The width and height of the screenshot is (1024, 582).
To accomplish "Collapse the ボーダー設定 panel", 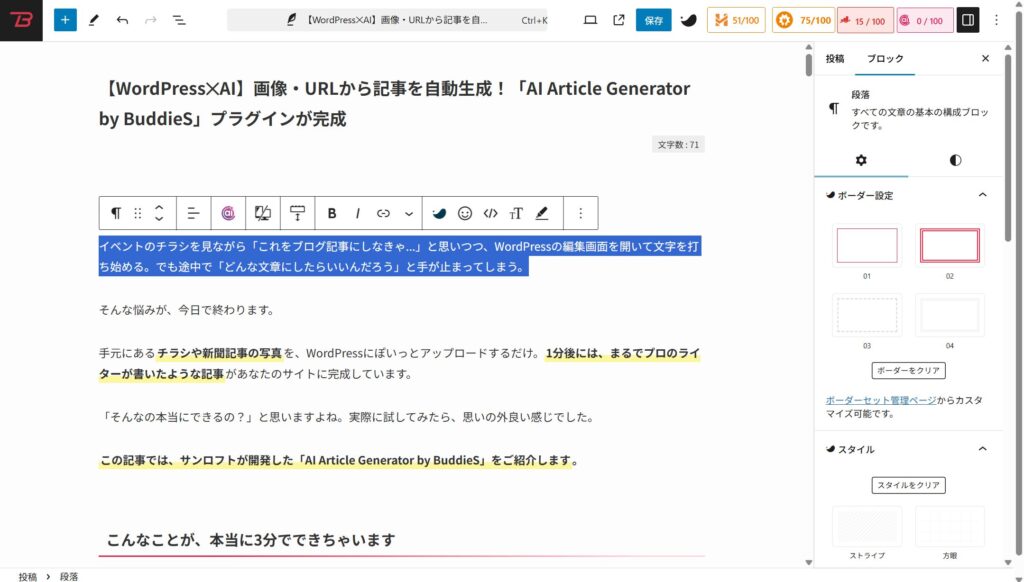I will tap(982, 195).
